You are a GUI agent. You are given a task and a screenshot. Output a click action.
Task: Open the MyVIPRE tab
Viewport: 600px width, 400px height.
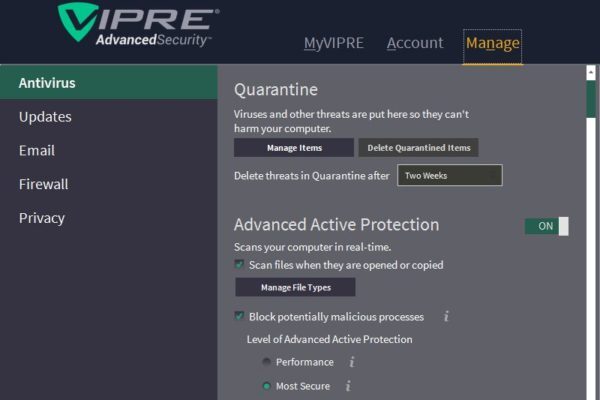click(334, 43)
